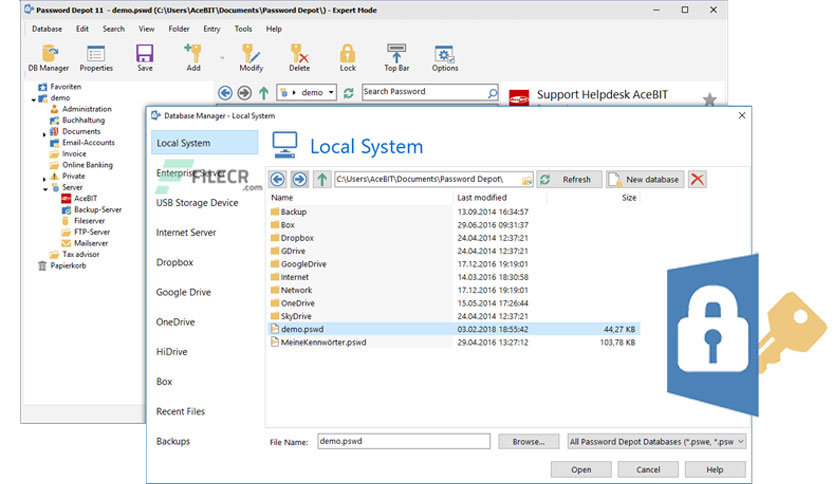Close the Database Manager dialog
This screenshot has width=836, height=484.
[742, 115]
